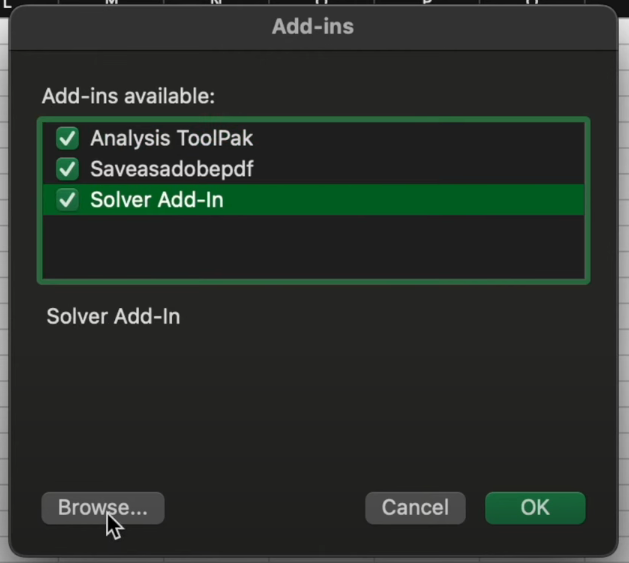Viewport: 629px width, 563px height.
Task: Confirm add-in selection with OK
Action: tap(535, 507)
